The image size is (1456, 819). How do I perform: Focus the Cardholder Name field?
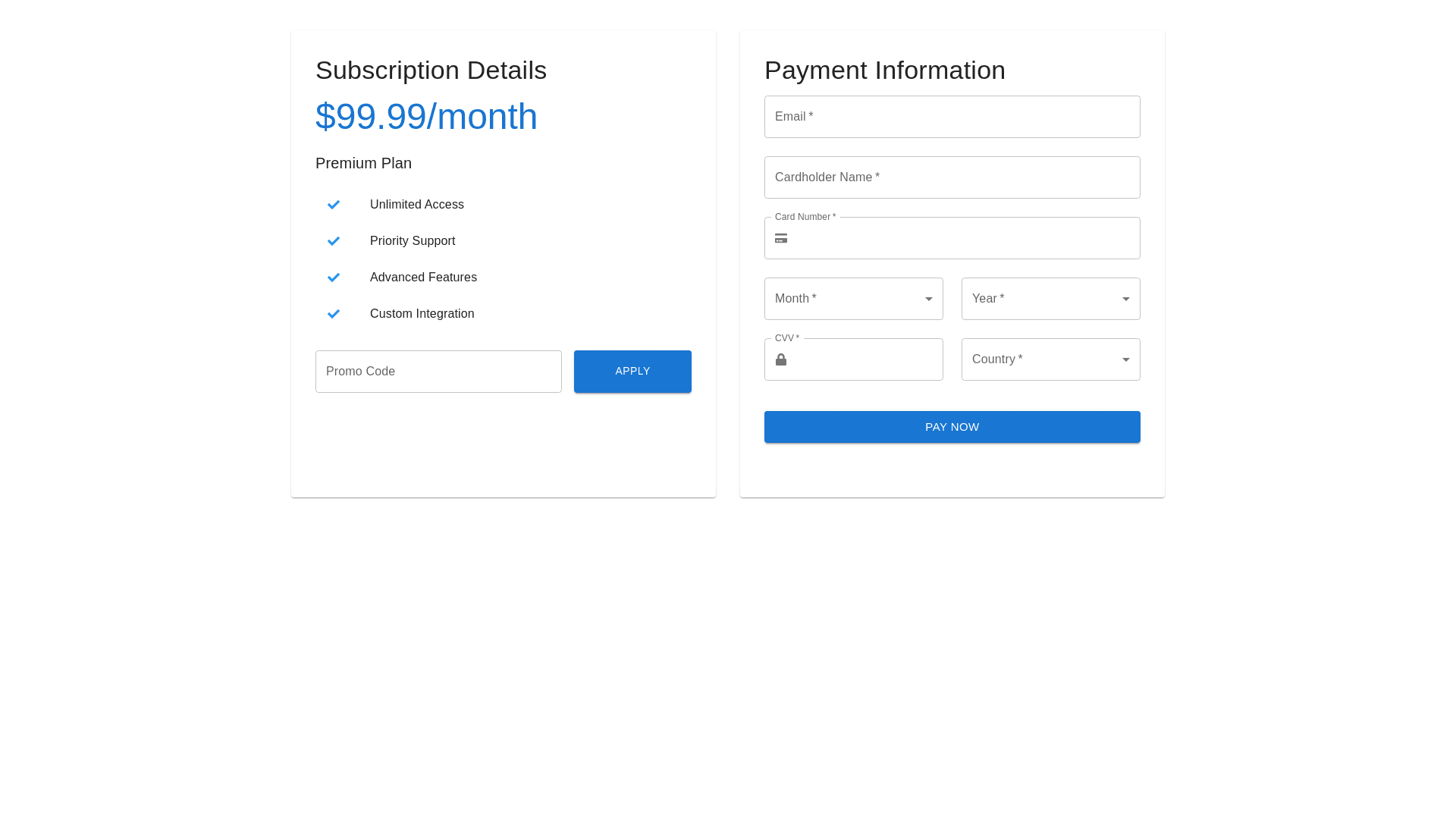(x=952, y=177)
